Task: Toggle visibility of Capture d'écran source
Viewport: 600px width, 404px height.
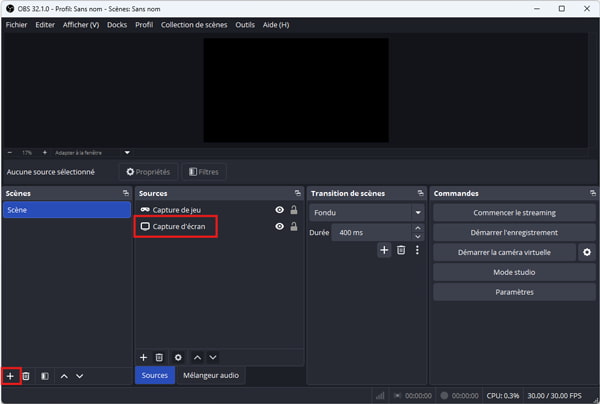Action: 279,227
